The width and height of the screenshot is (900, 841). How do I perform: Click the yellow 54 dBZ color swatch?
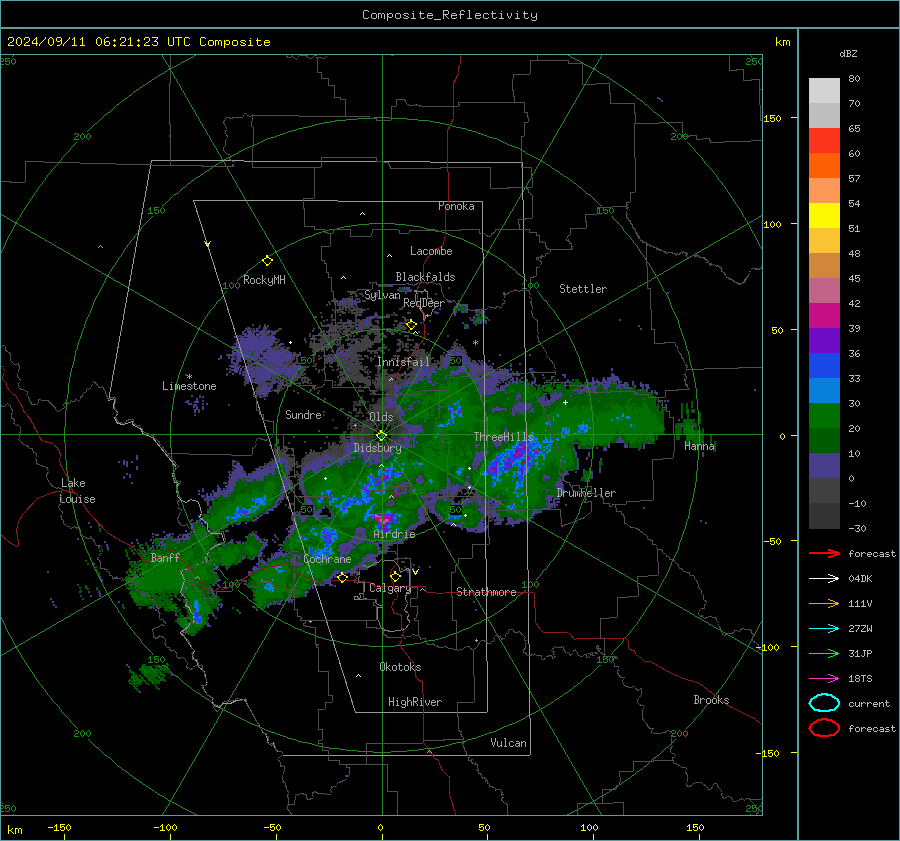(x=824, y=215)
